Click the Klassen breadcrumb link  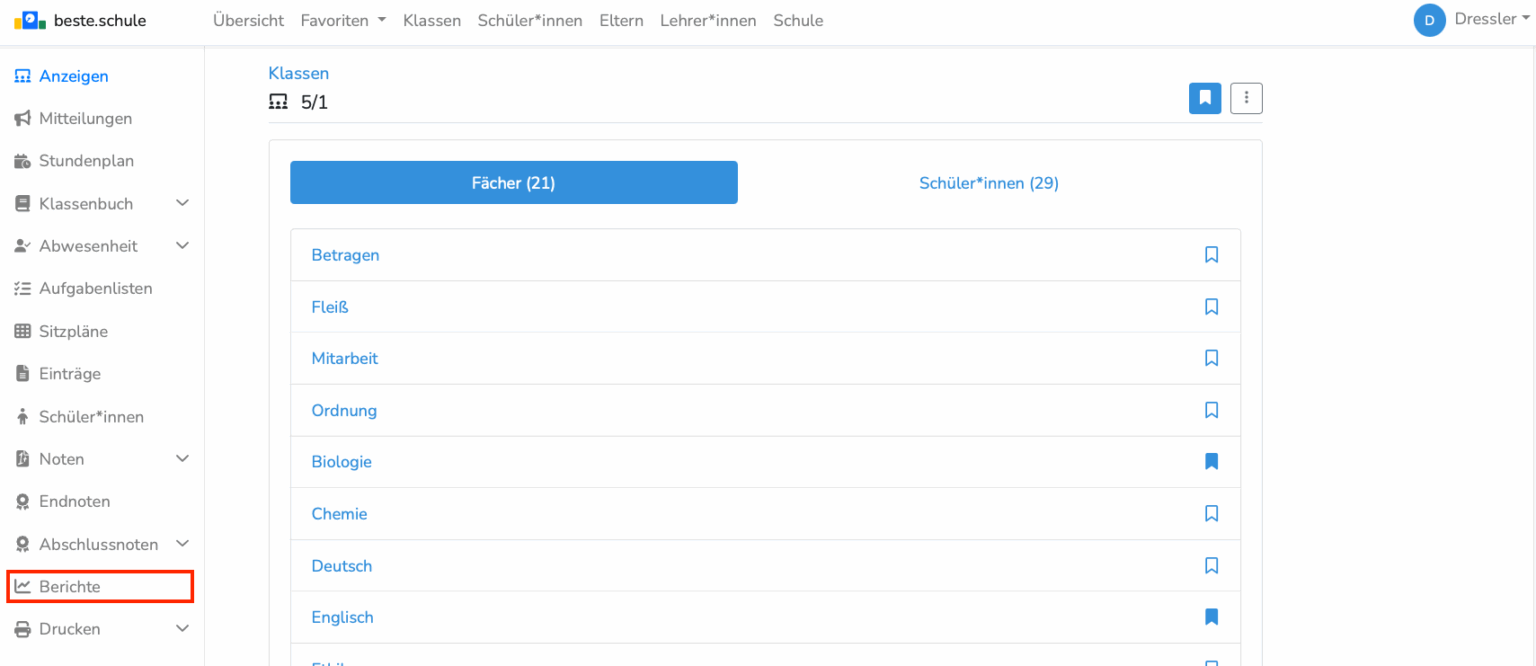point(298,73)
